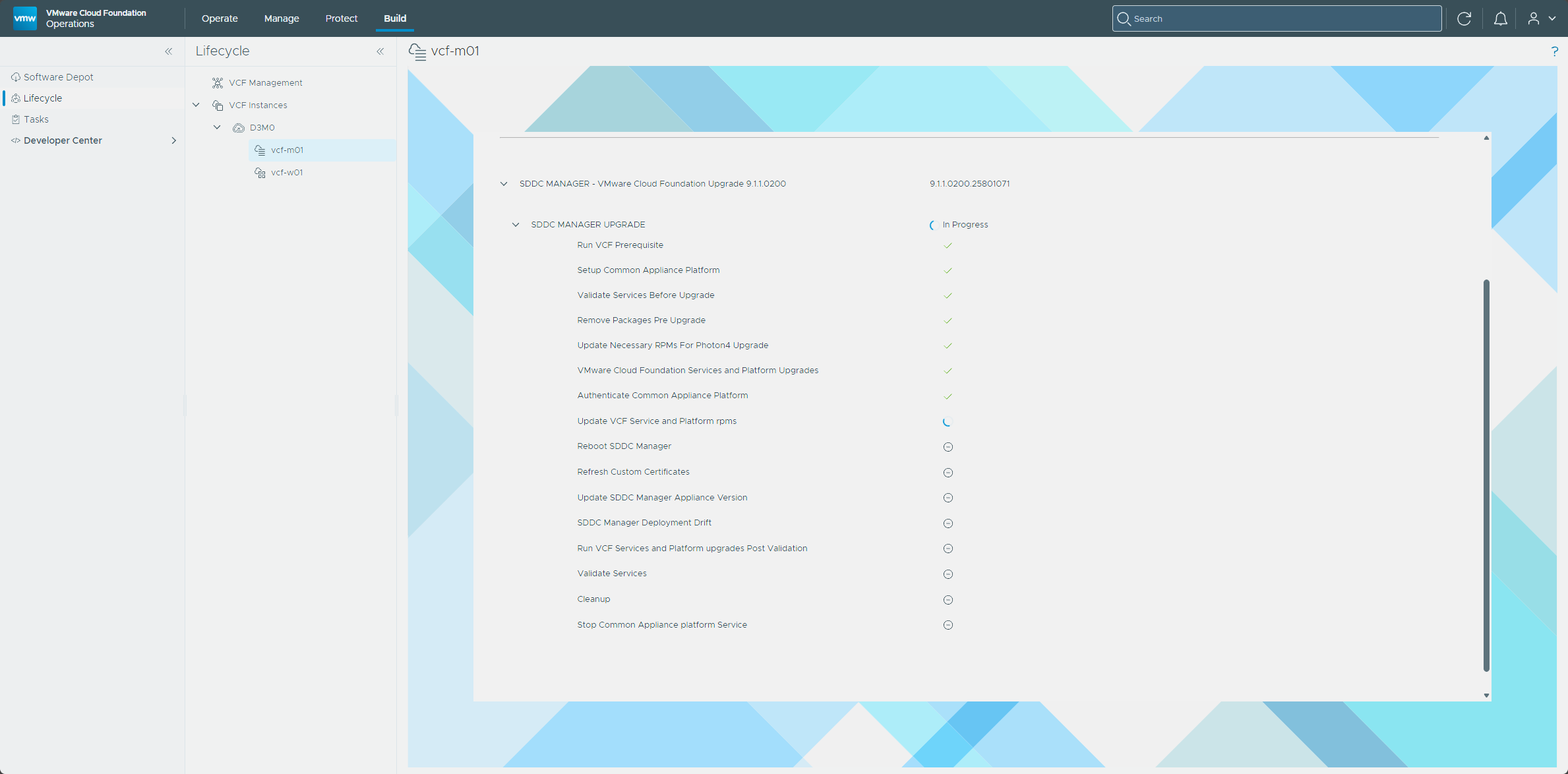Click pending icon for Validate Services

pyautogui.click(x=948, y=574)
